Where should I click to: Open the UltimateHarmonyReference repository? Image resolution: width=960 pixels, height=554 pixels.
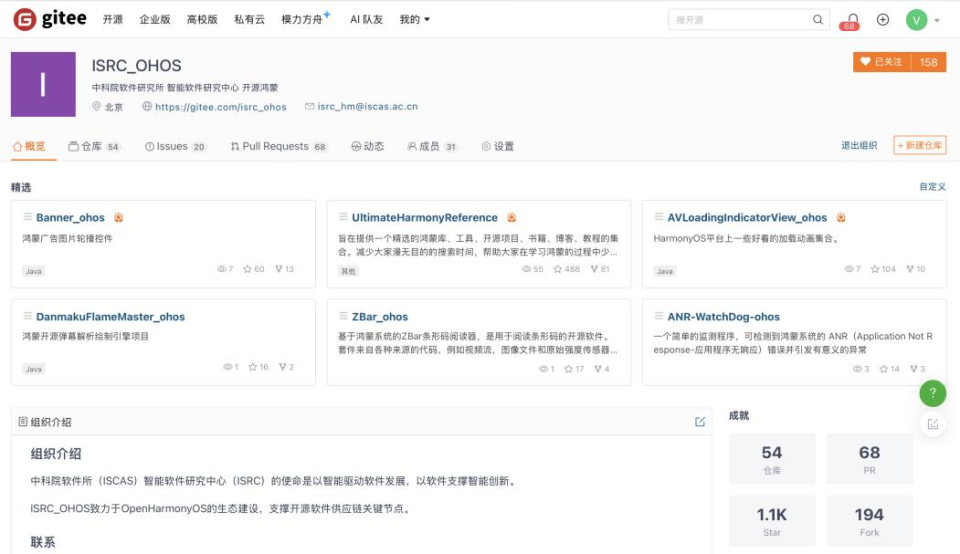click(x=424, y=217)
